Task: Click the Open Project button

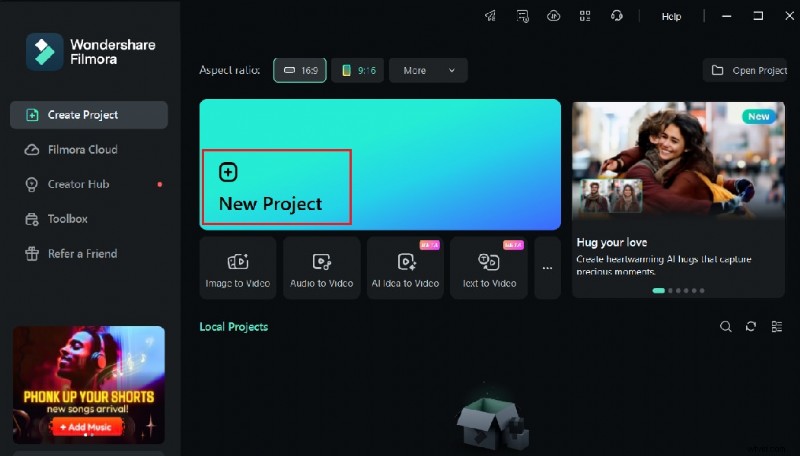Action: (749, 71)
